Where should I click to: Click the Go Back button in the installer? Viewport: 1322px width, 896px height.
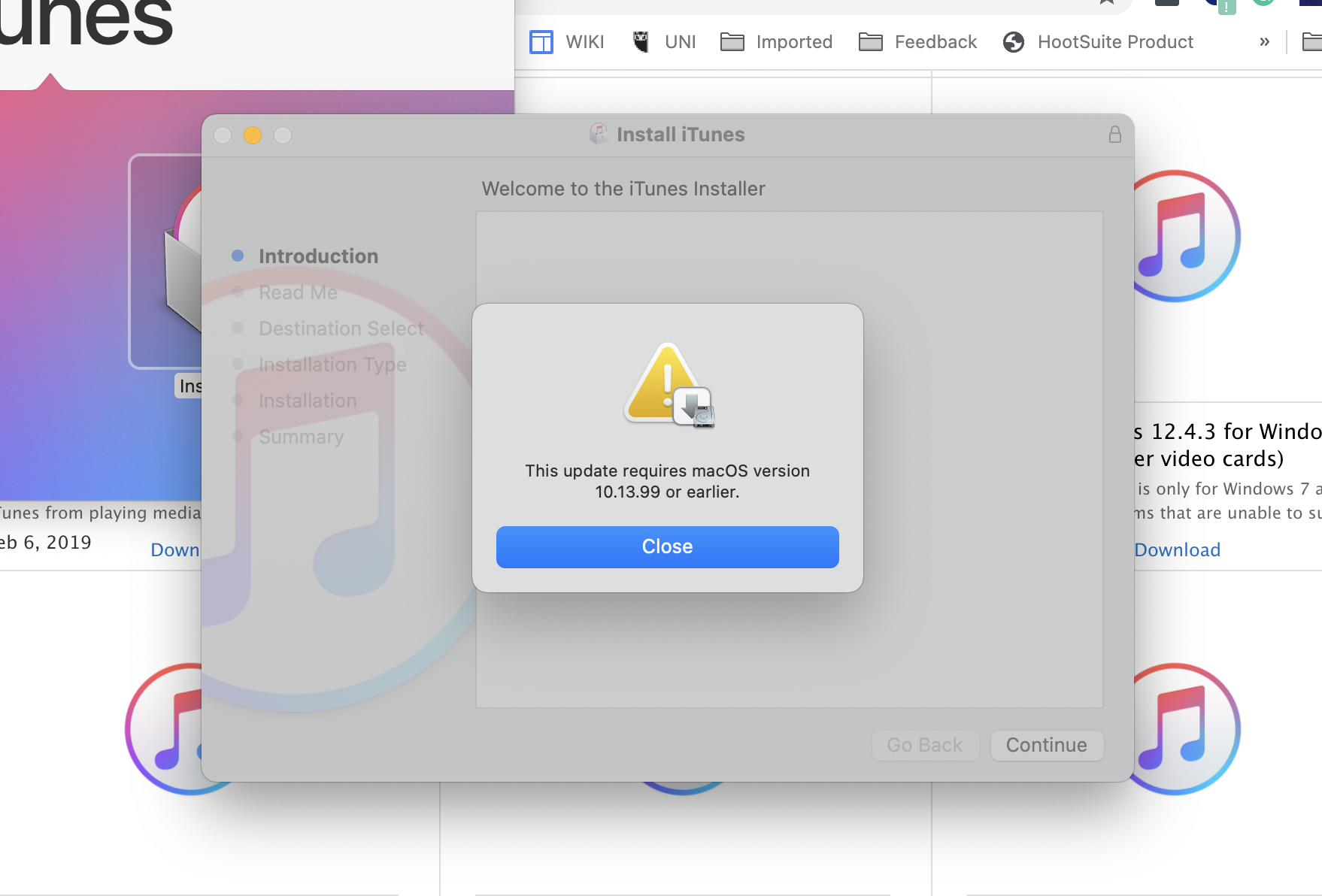pyautogui.click(x=925, y=745)
